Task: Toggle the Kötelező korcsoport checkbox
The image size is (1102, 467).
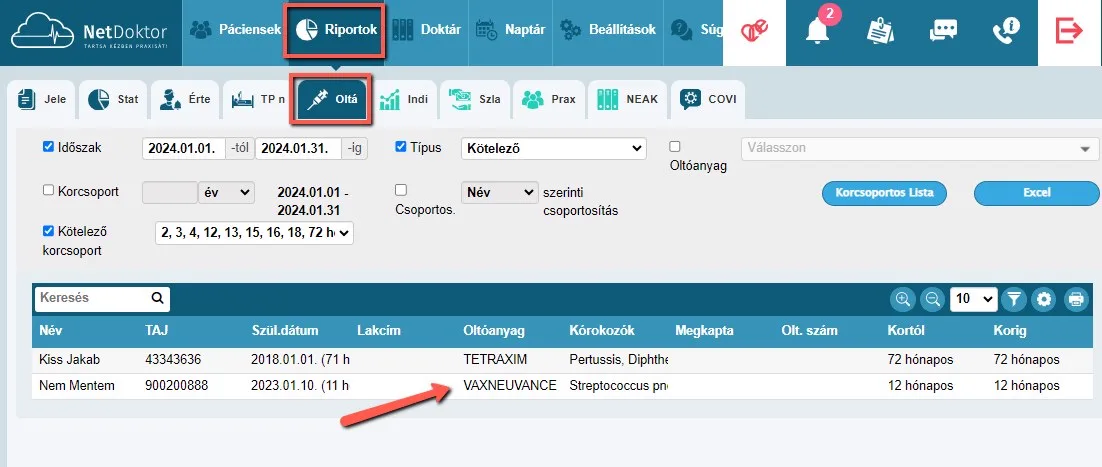Action: pos(48,231)
